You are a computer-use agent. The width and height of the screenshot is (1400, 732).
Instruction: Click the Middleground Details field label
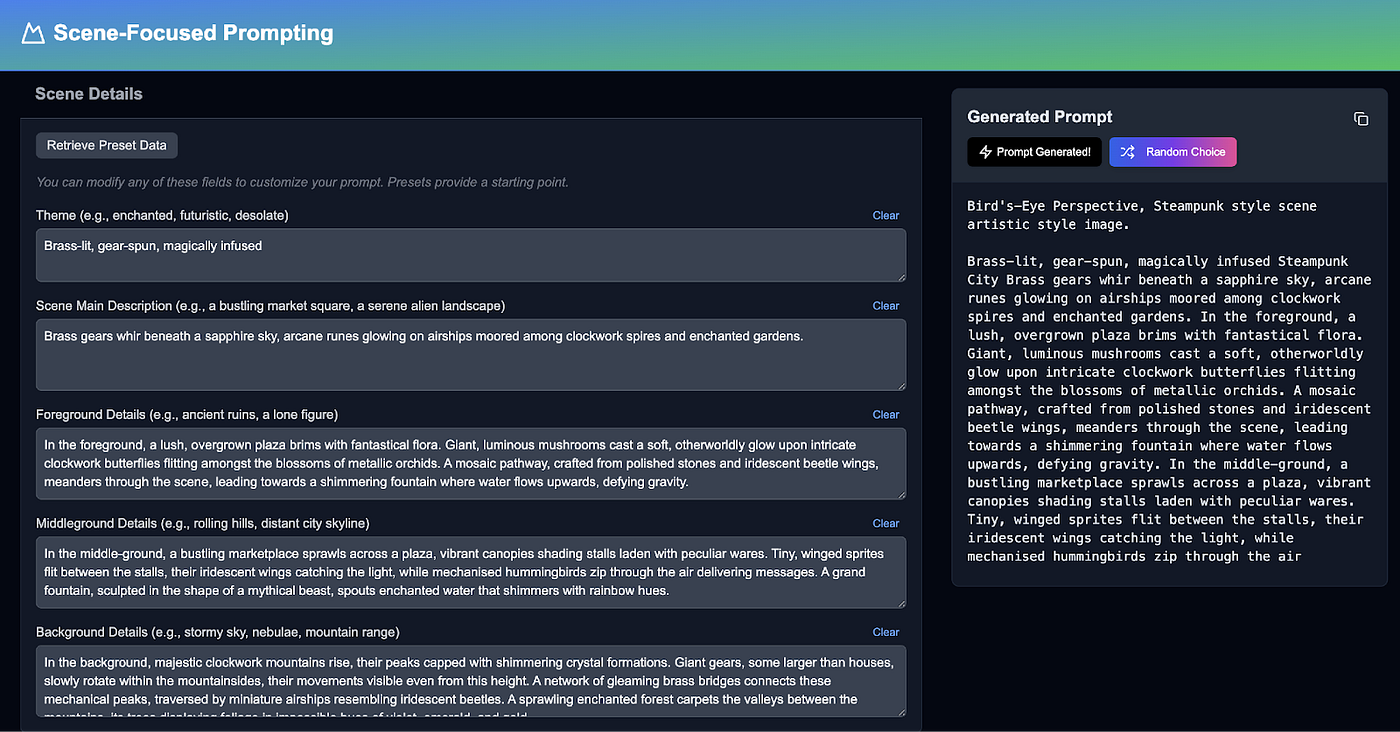pyautogui.click(x=202, y=523)
